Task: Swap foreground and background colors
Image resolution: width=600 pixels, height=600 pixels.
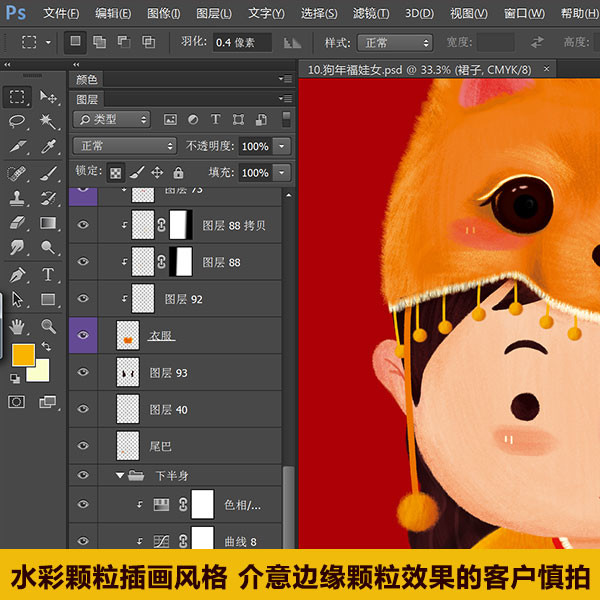Action: point(47,346)
